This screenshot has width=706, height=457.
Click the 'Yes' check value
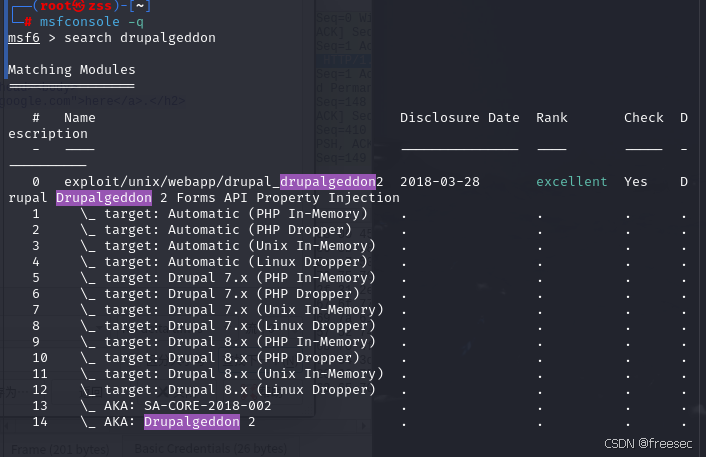point(635,182)
